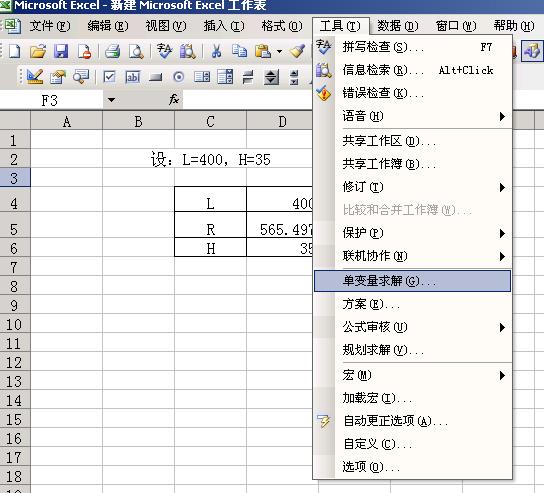
Task: Select the Toggle Button control tool
Action: (x=248, y=77)
